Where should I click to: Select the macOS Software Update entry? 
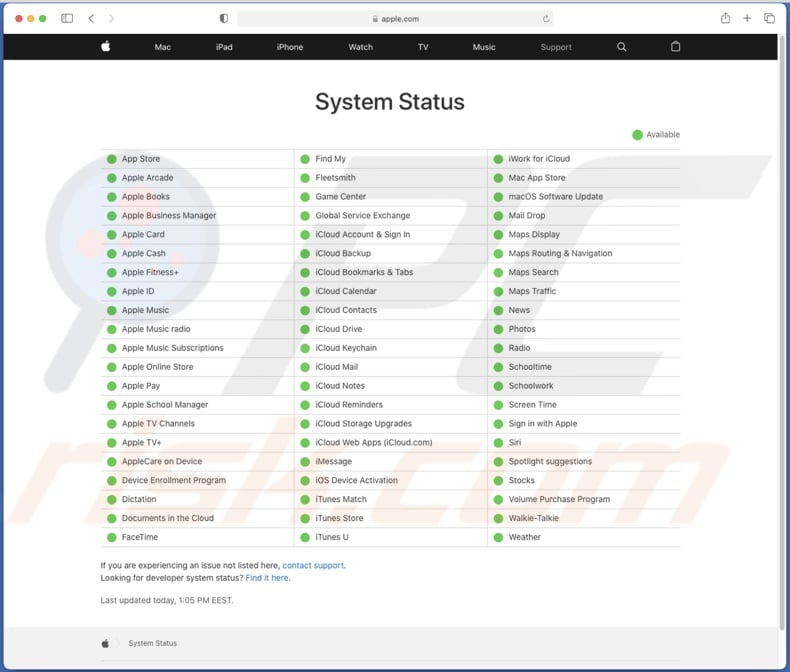coord(556,197)
